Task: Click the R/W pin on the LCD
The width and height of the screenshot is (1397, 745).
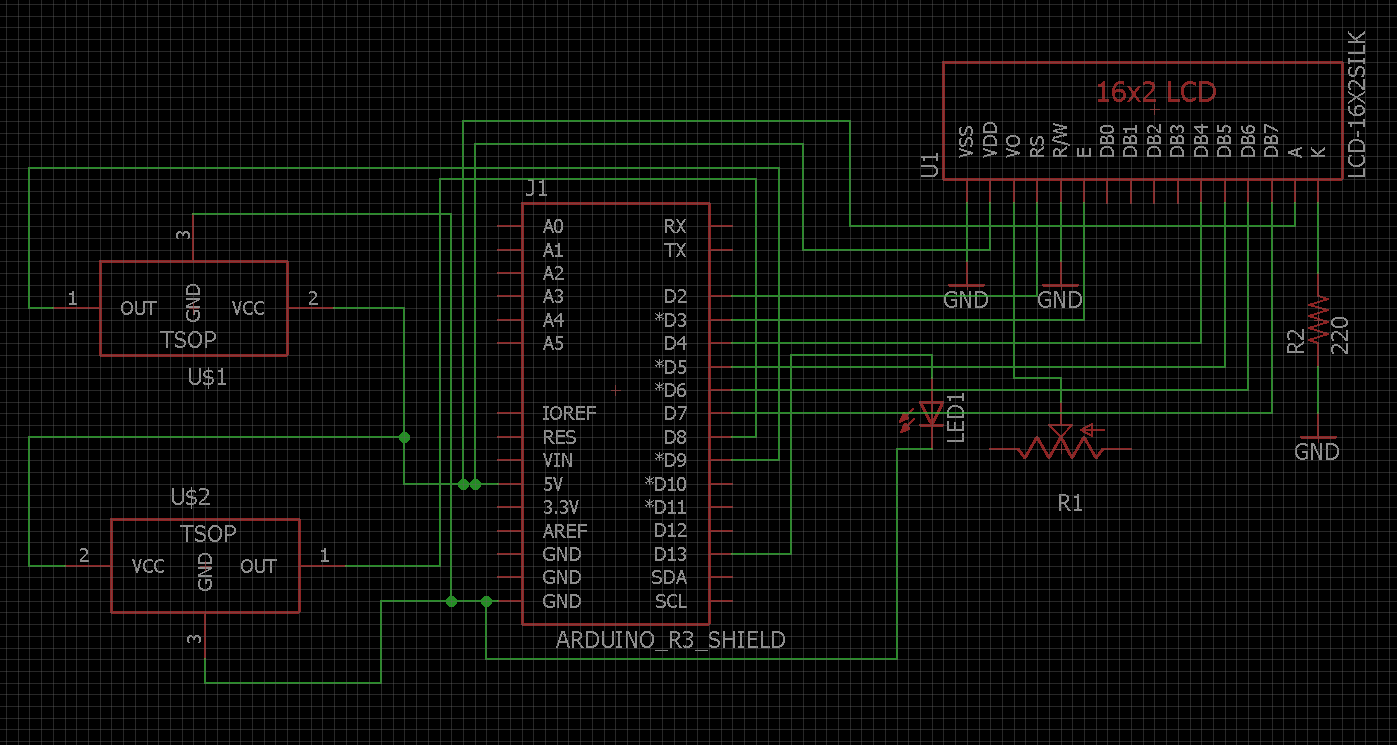Action: pyautogui.click(x=1060, y=142)
